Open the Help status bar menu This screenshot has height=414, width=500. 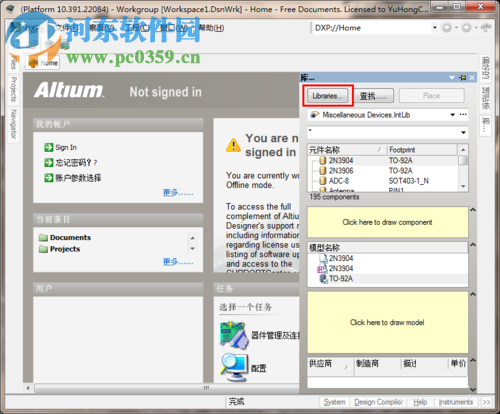[x=420, y=402]
